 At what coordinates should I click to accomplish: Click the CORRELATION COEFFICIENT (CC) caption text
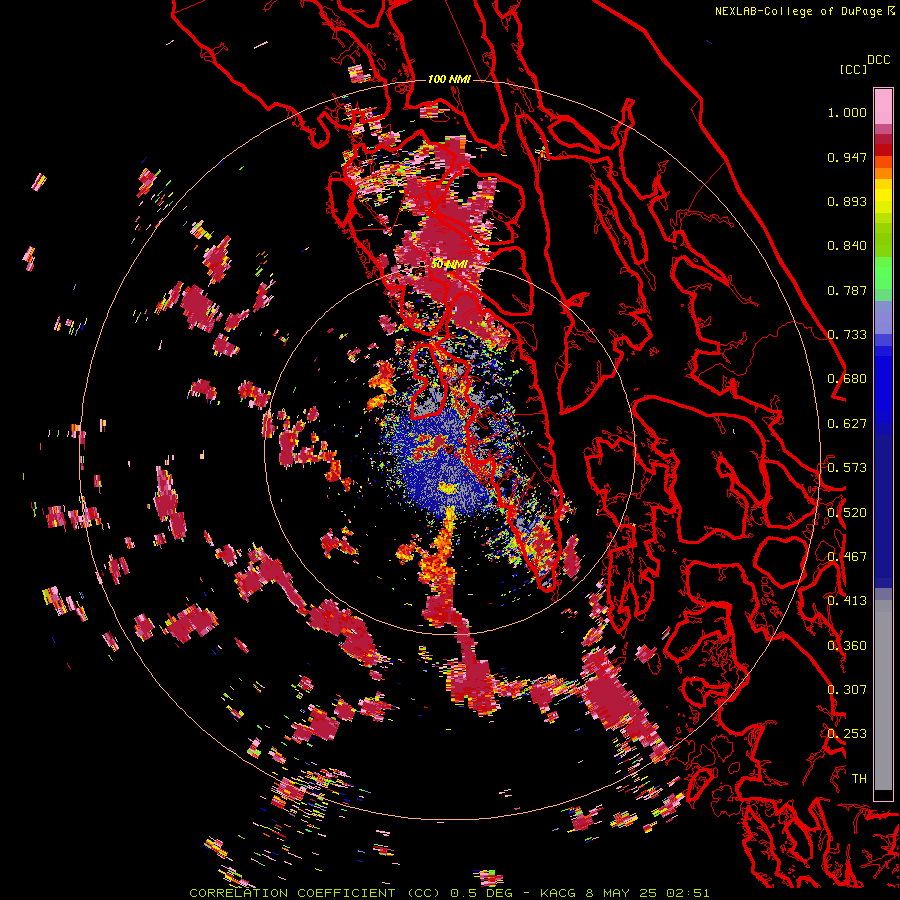315,893
